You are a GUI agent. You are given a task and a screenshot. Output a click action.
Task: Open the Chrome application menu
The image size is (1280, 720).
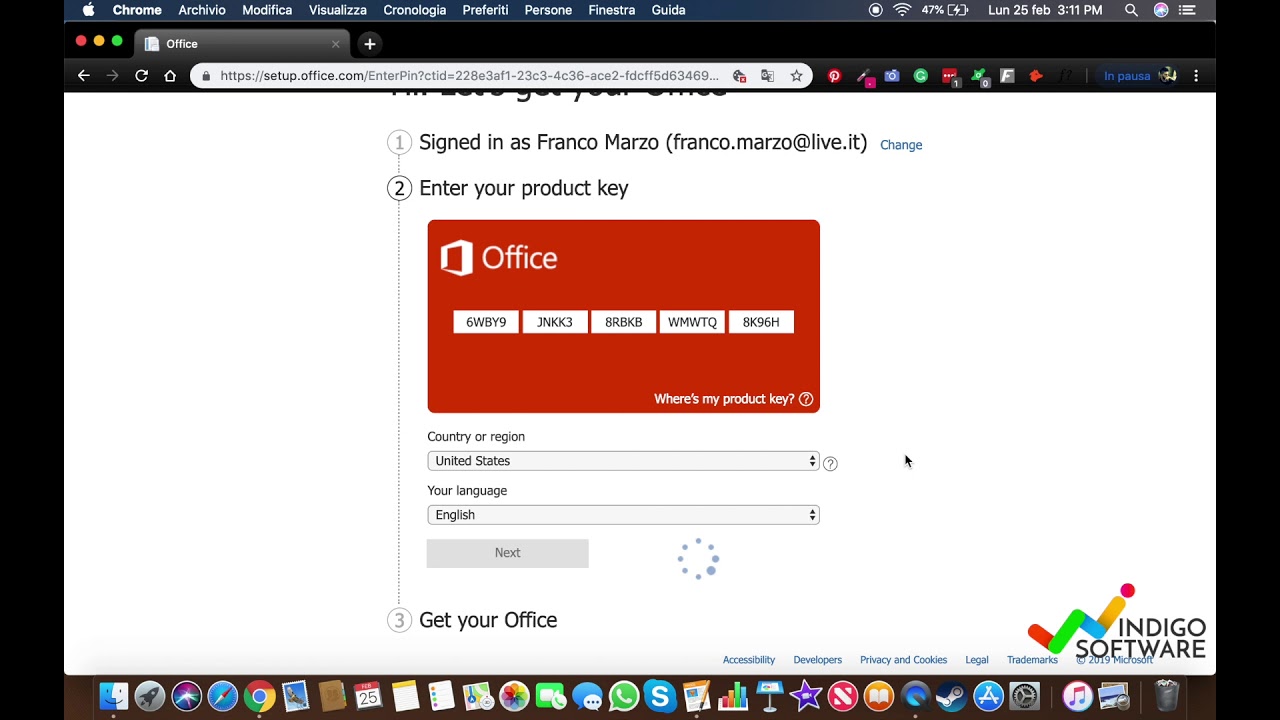point(137,10)
